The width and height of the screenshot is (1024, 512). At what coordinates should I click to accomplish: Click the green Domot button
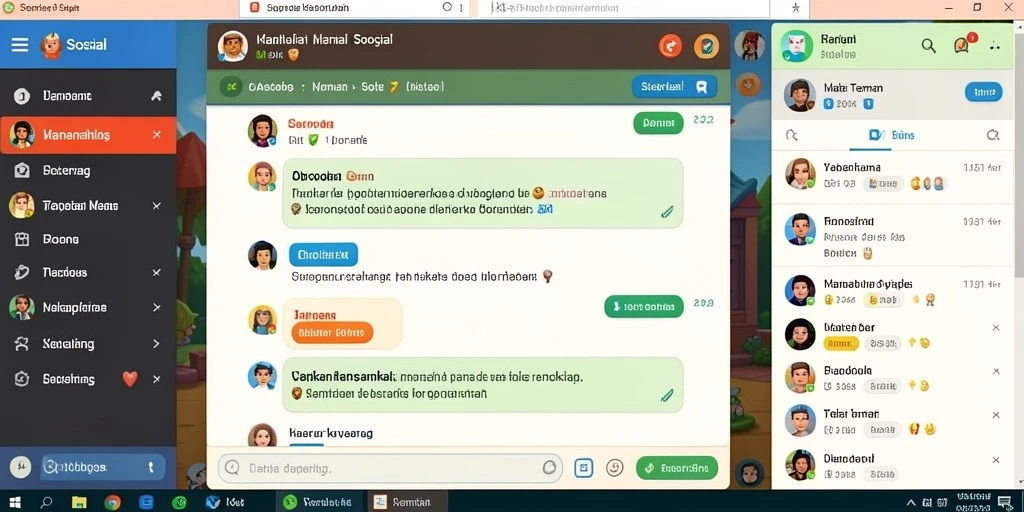pos(658,123)
